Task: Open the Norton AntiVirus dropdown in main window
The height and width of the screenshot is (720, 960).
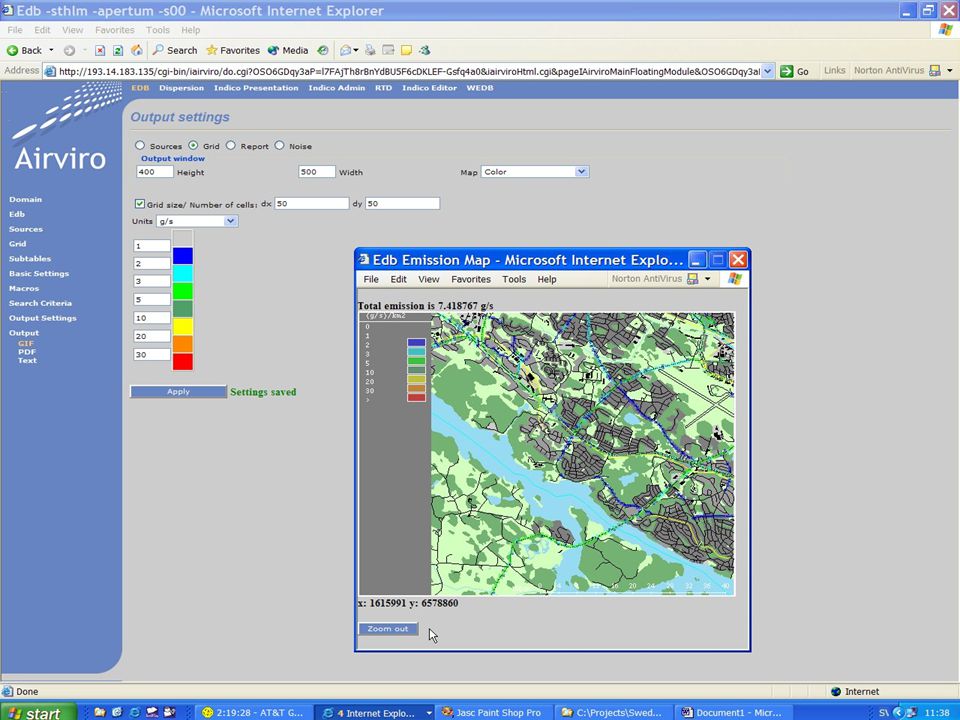Action: 950,70
